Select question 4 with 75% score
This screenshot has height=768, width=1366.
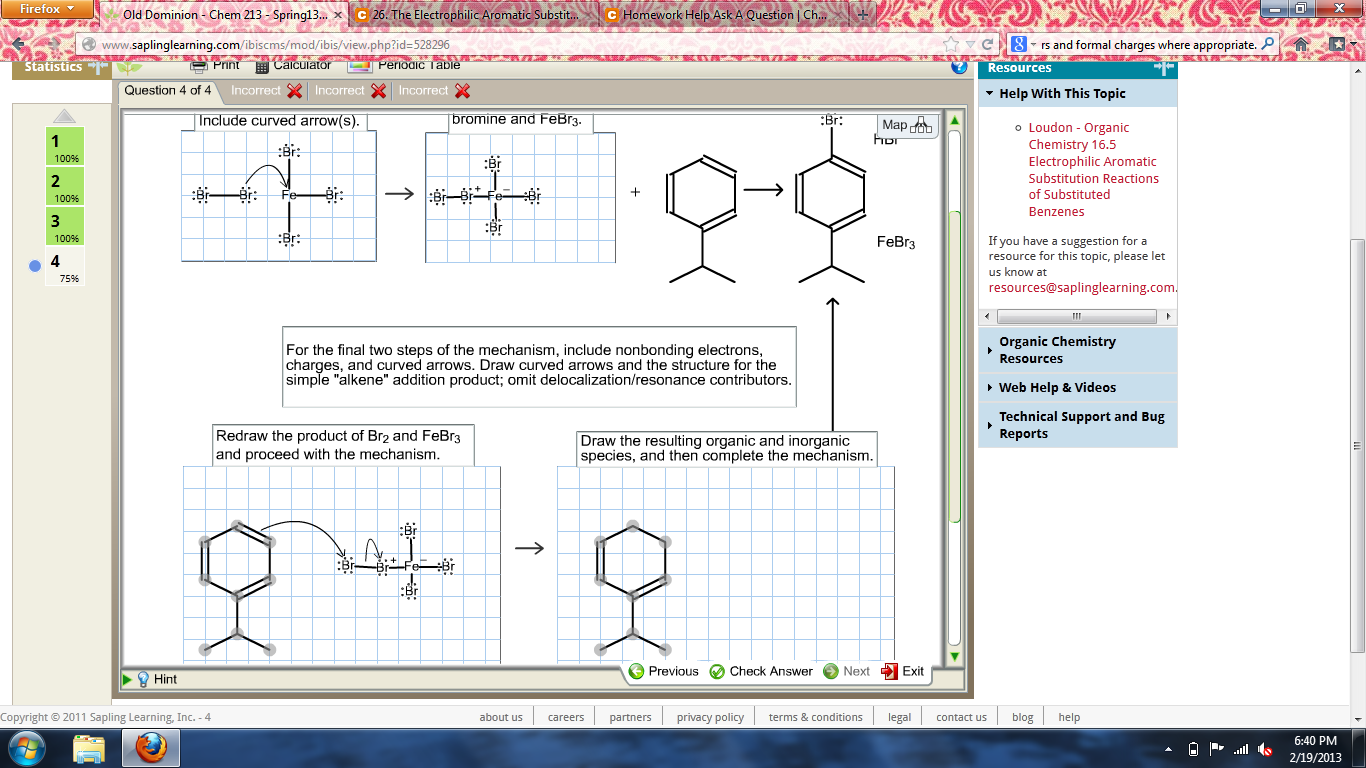pyautogui.click(x=67, y=267)
